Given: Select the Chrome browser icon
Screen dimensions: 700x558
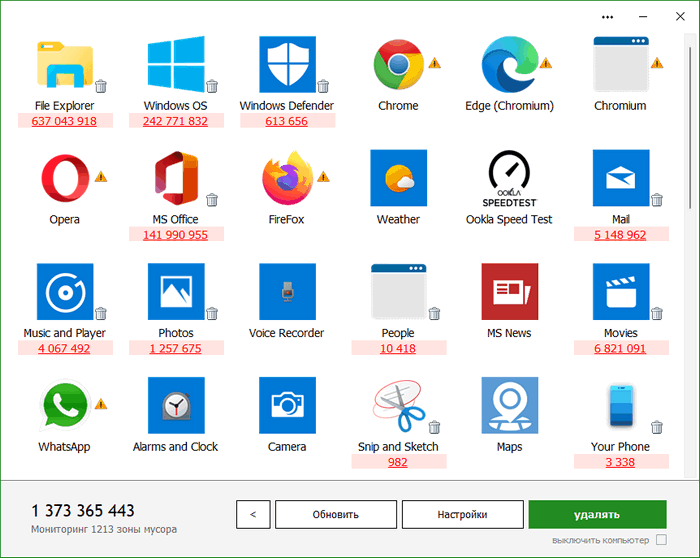Looking at the screenshot, I should [x=399, y=64].
